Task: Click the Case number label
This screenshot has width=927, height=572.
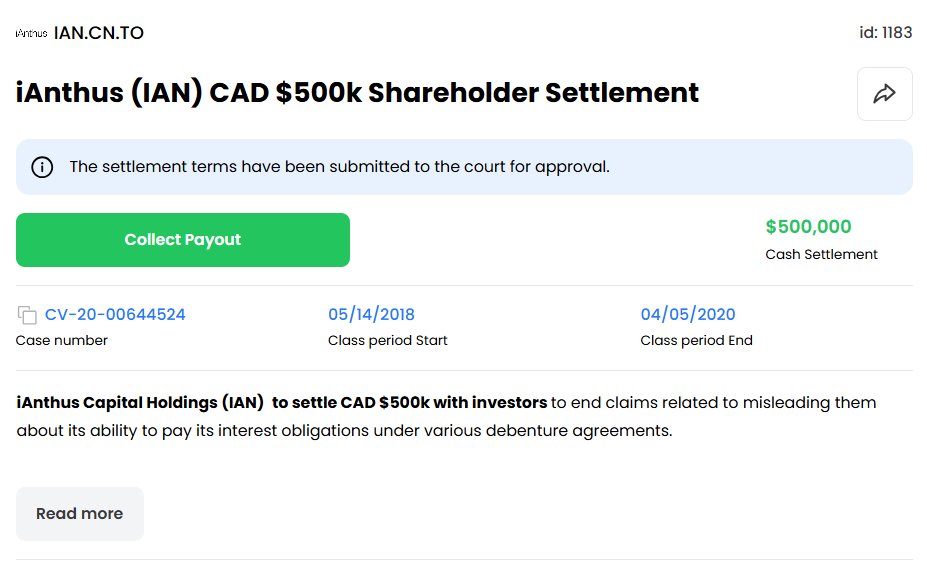Action: click(x=61, y=340)
